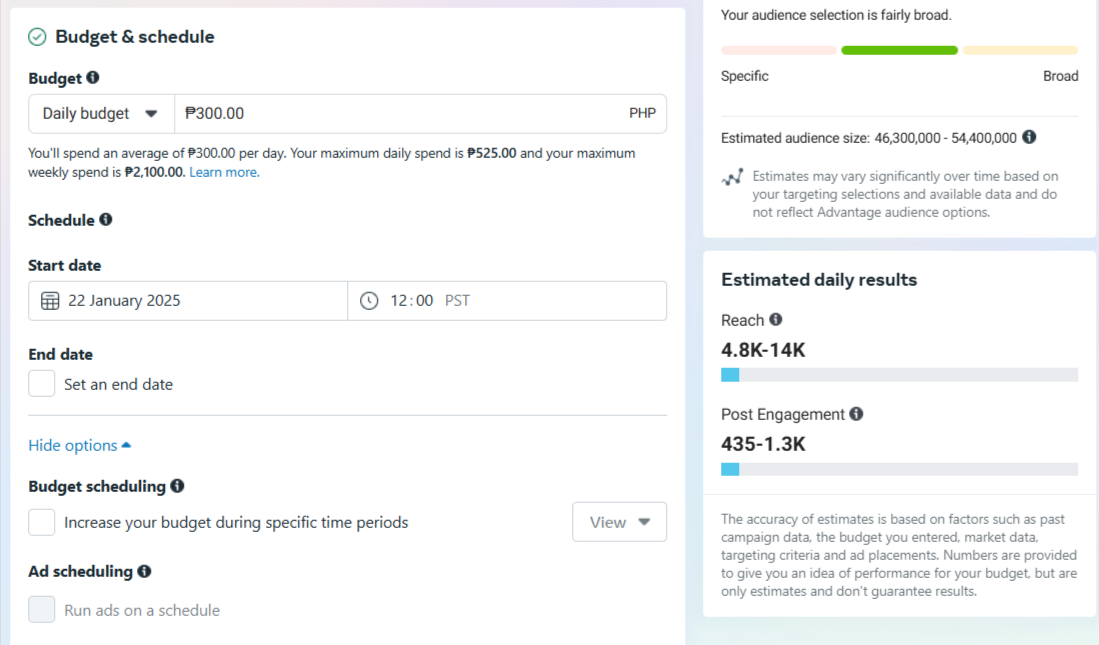Screen dimensions: 1099x645
Task: Click the Budget scheduling info icon
Action: (177, 486)
